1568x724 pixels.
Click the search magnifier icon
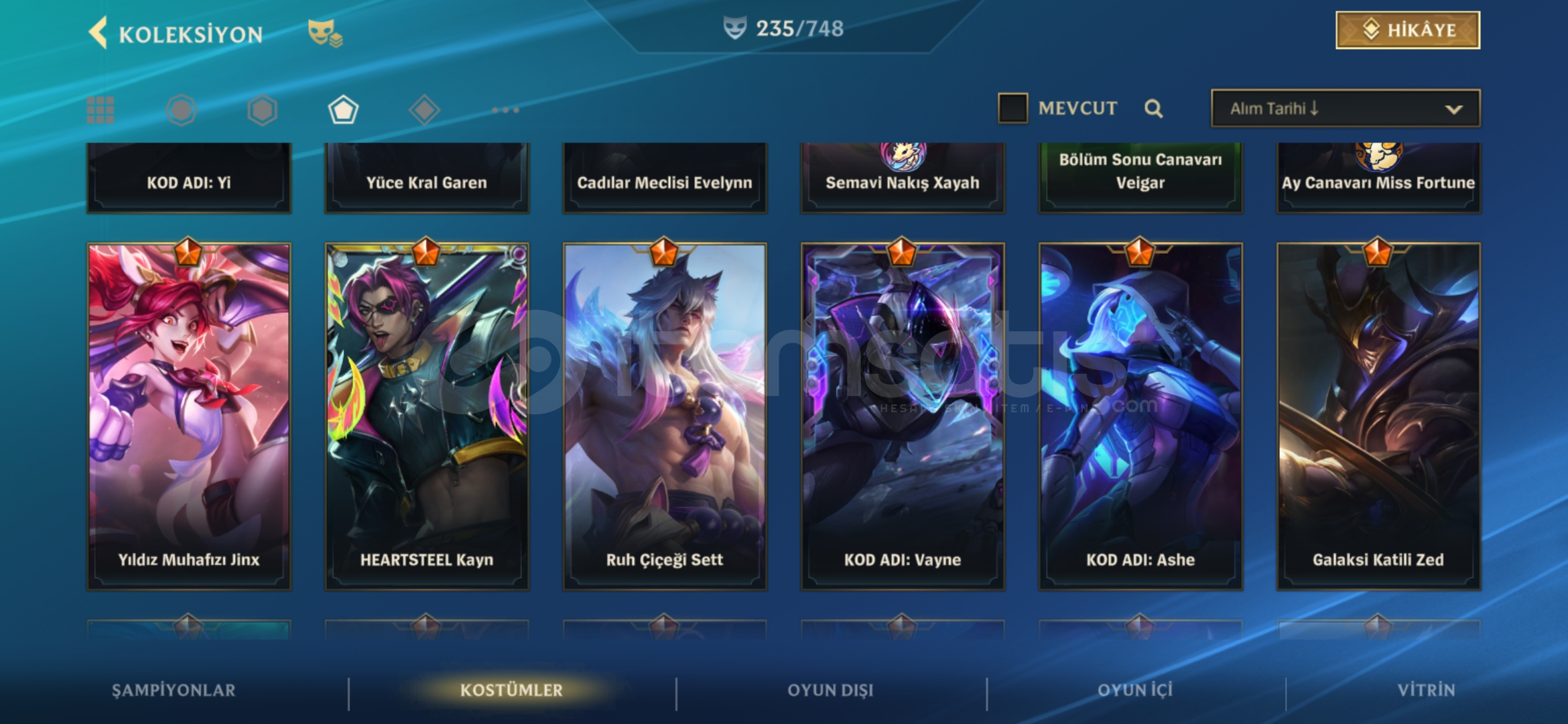(x=1153, y=109)
